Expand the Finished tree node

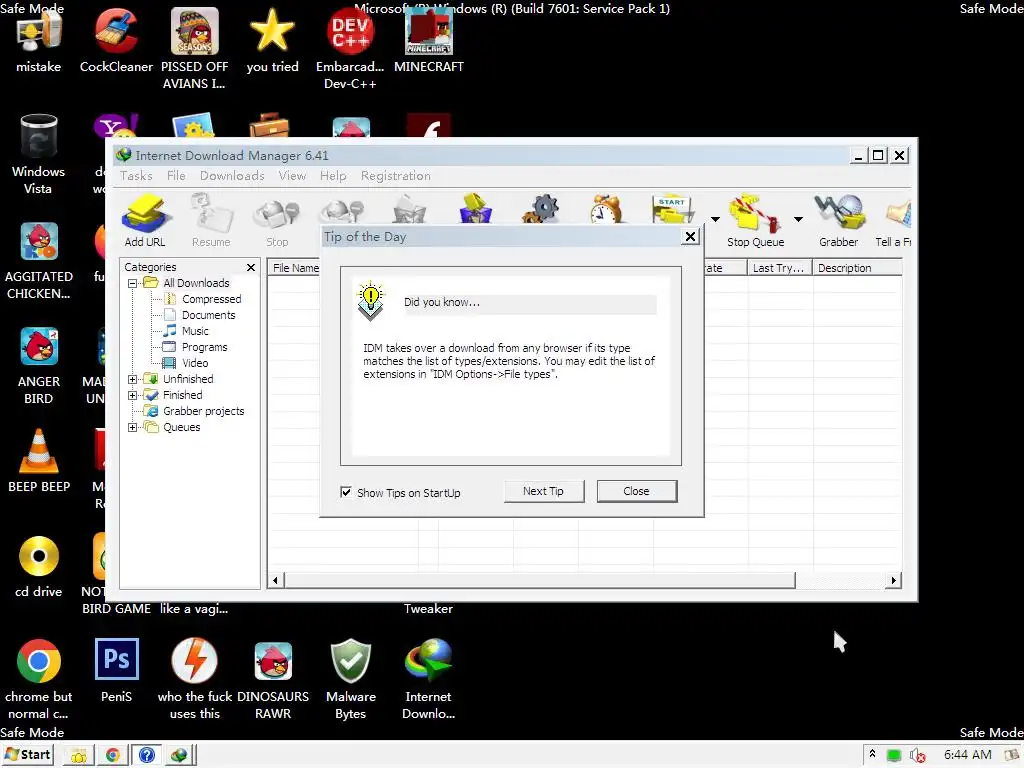[x=133, y=395]
